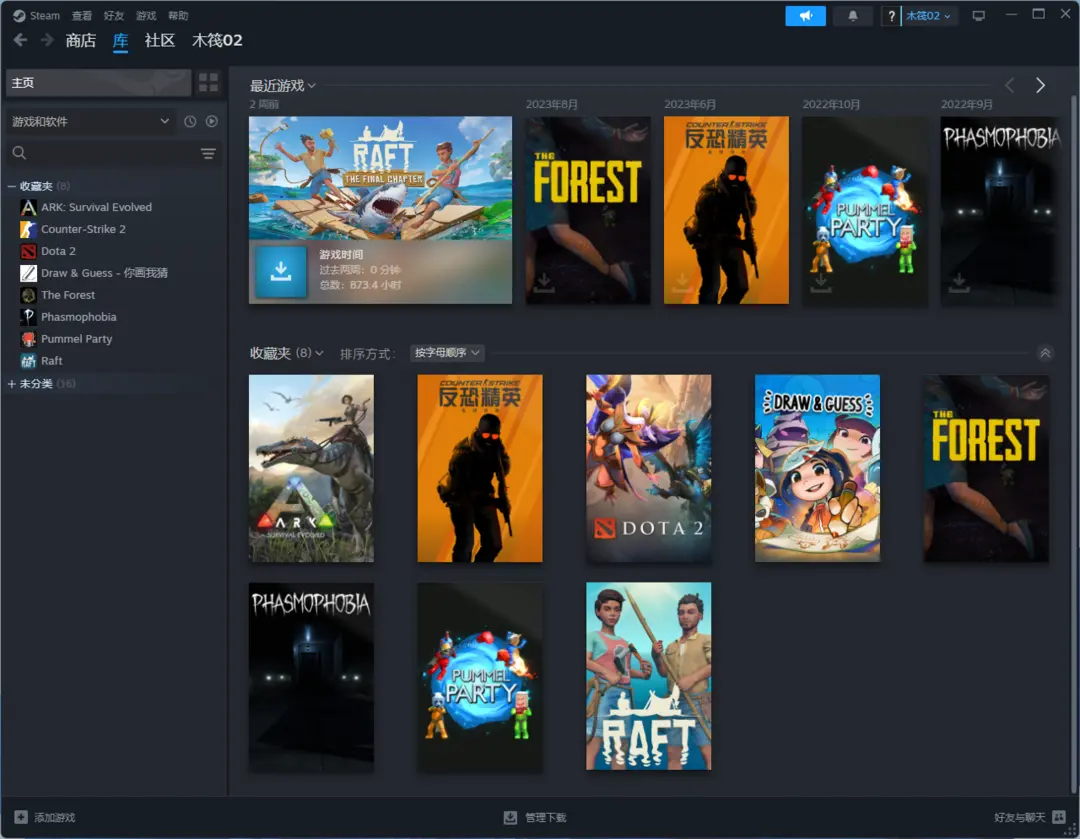
Task: Open Phasmophobia cover in recent games row
Action: tap(1000, 210)
